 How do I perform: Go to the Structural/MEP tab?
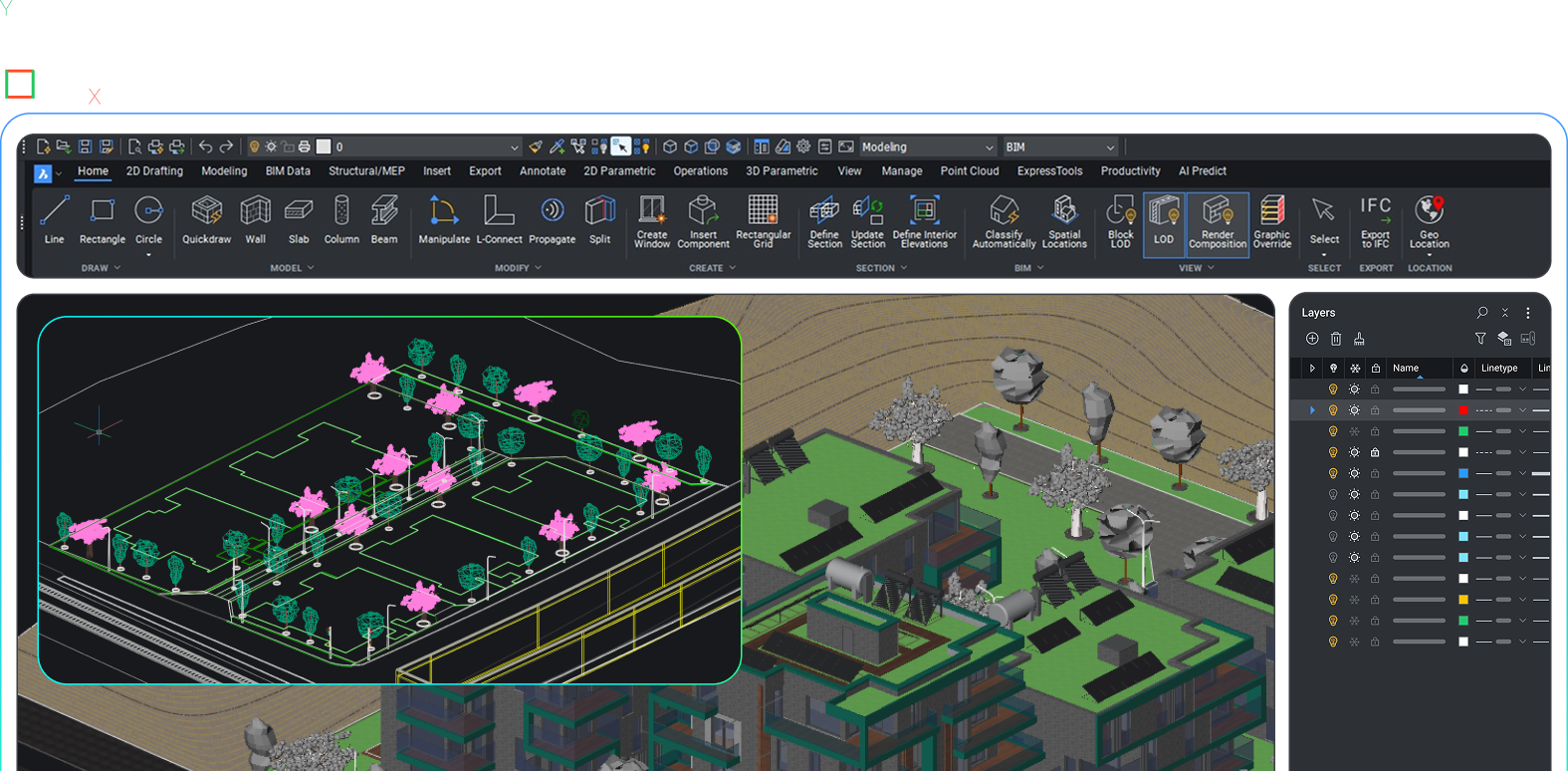(366, 171)
